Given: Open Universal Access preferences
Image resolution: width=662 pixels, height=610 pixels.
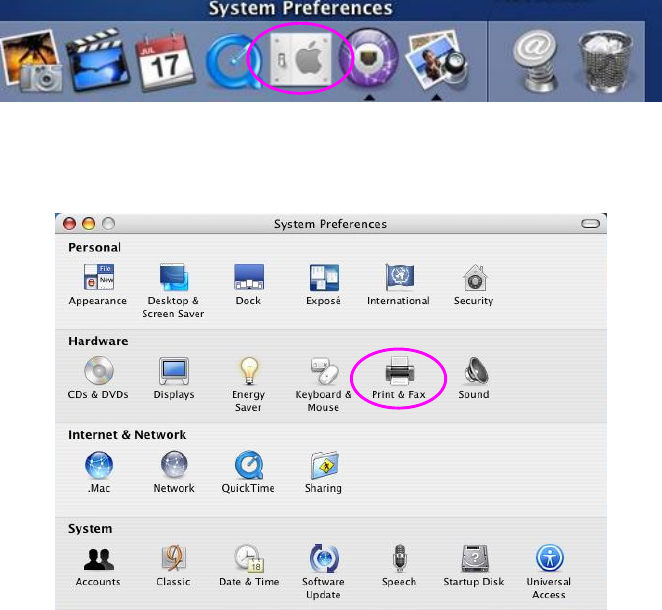Looking at the screenshot, I should (549, 572).
